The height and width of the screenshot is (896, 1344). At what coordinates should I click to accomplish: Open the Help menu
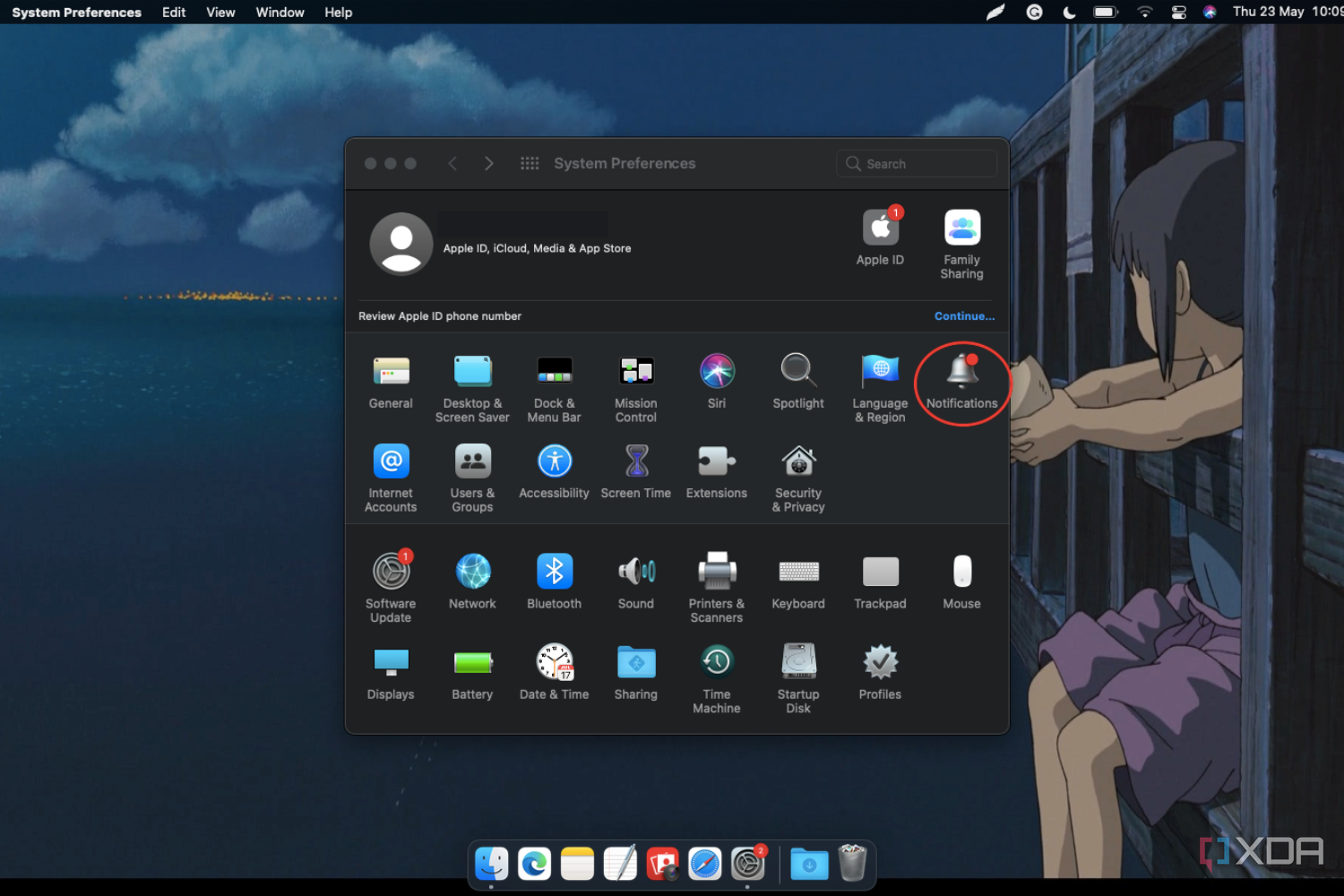pos(338,13)
